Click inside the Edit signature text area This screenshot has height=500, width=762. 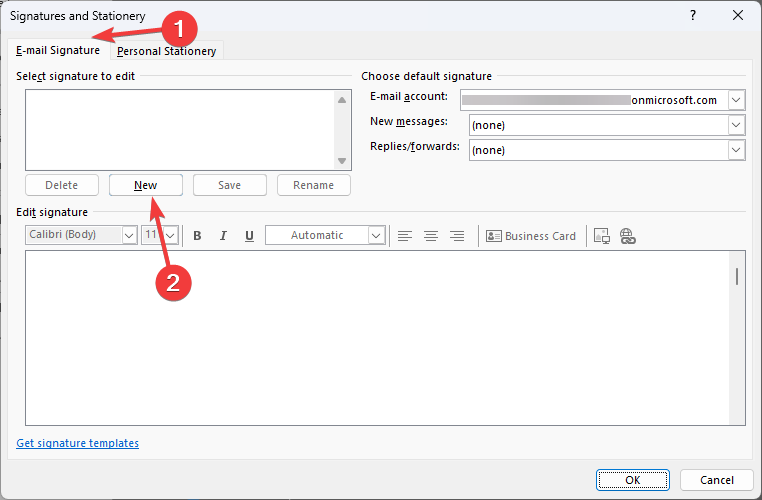coord(377,338)
